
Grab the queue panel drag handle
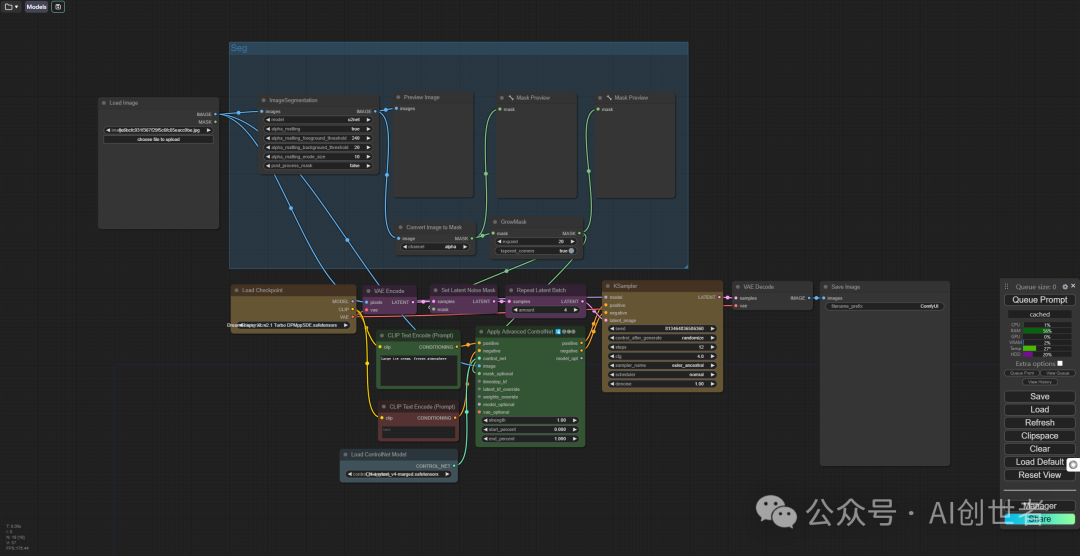(x=1007, y=287)
